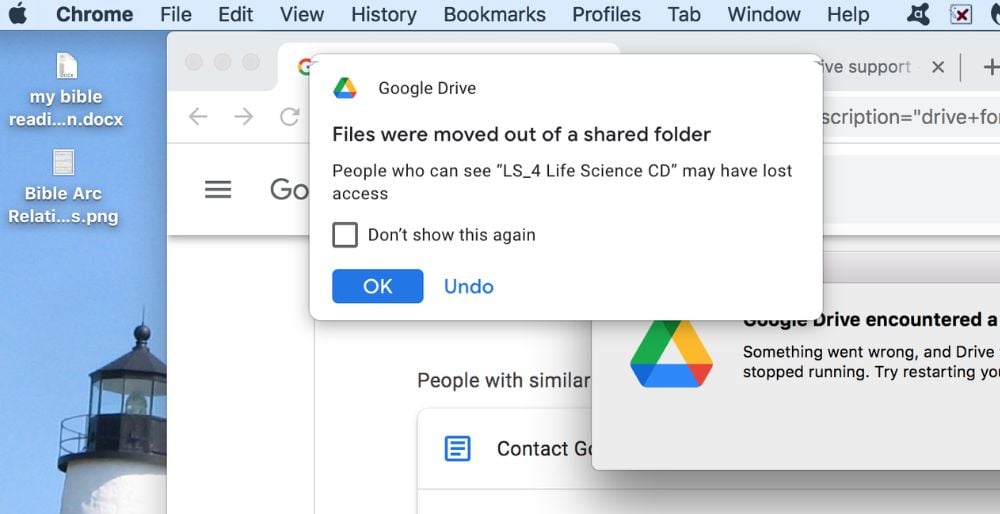
Task: Close the Drive support tab
Action: click(x=937, y=67)
